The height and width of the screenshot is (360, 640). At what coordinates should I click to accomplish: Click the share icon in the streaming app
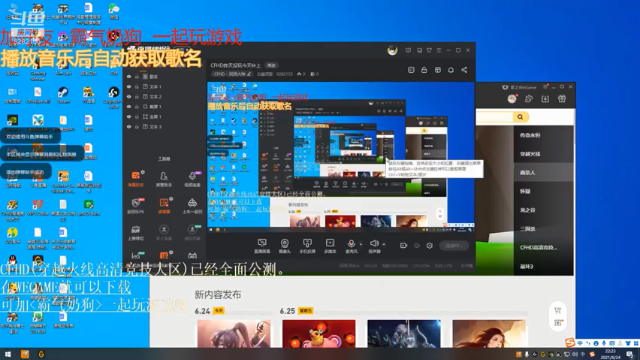pos(464,70)
